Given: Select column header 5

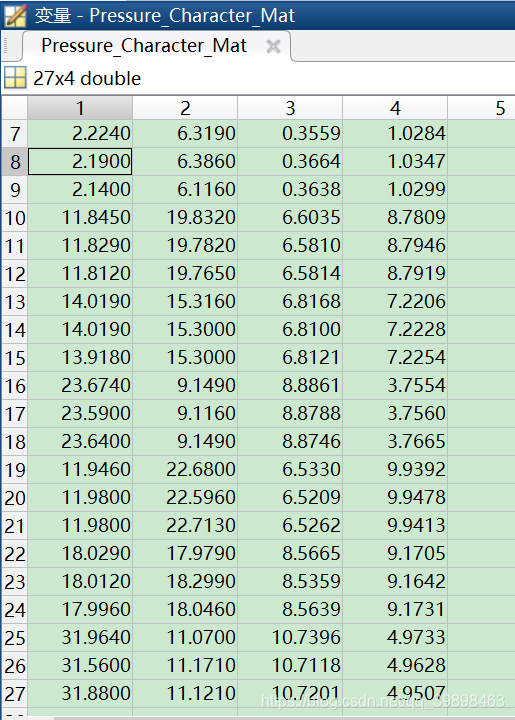Looking at the screenshot, I should (481, 108).
